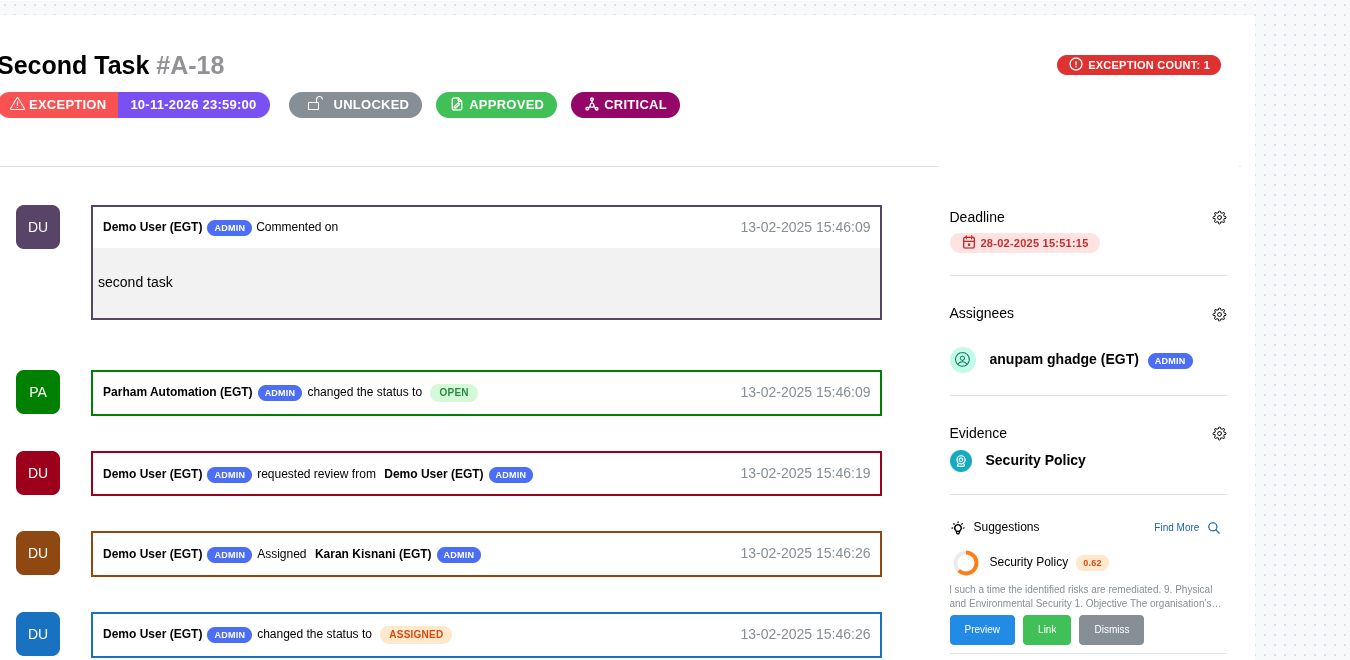
Task: Click the Security Policy suggestion title
Action: click(1028, 562)
